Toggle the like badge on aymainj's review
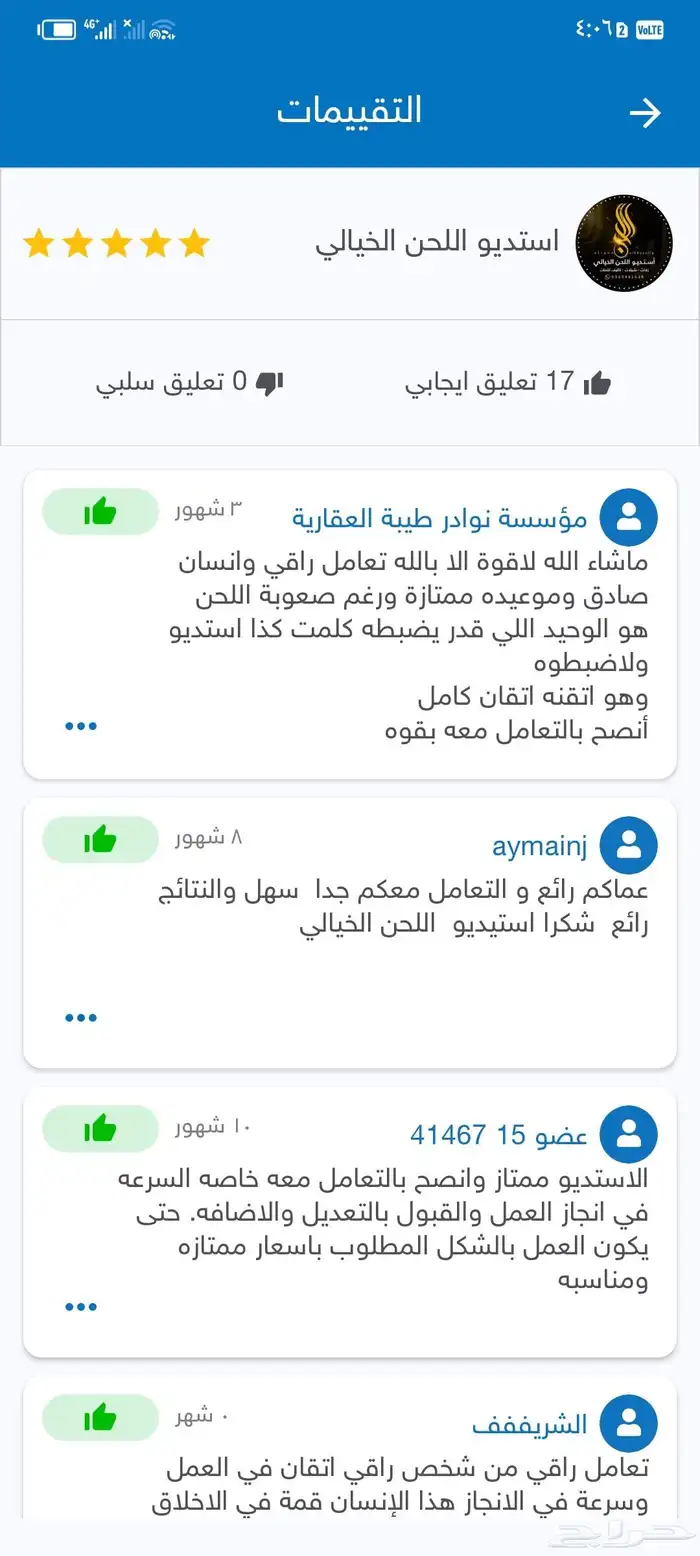The height and width of the screenshot is (1556, 700). [100, 840]
